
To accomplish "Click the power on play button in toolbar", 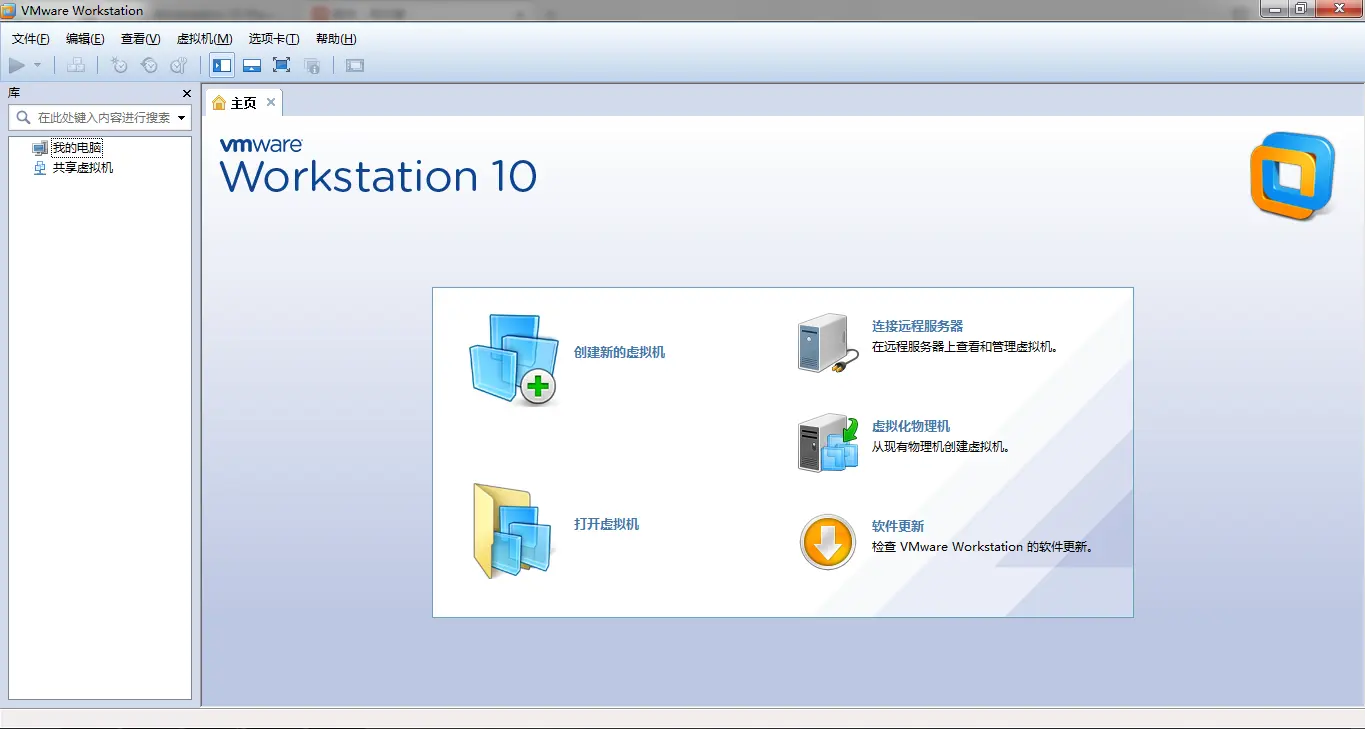I will pos(17,65).
